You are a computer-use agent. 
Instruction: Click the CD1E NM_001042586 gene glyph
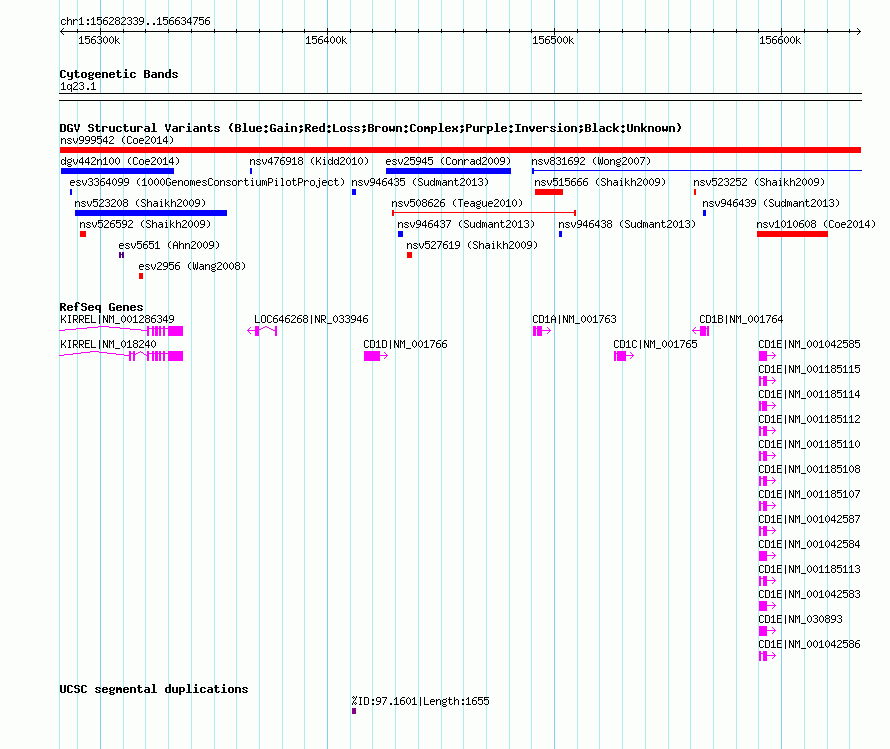(767, 655)
